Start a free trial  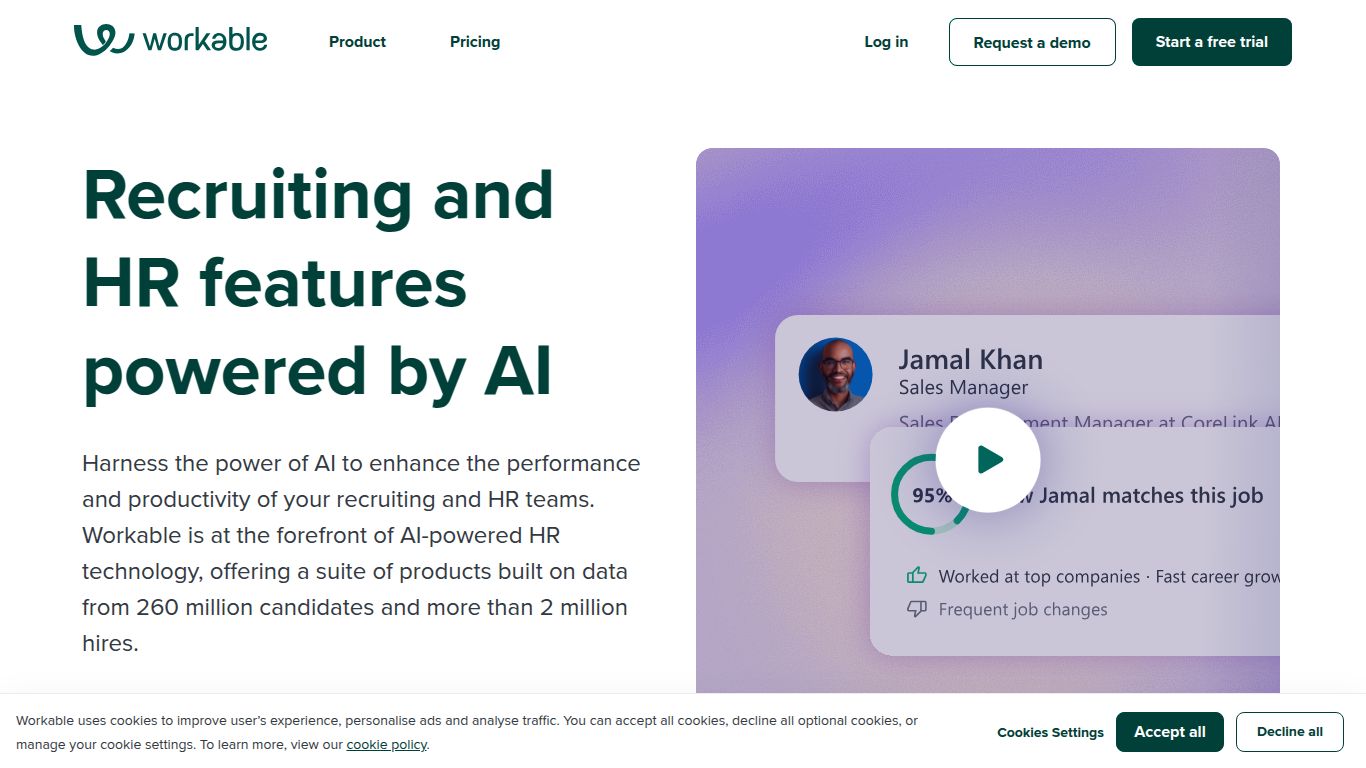click(x=1211, y=42)
